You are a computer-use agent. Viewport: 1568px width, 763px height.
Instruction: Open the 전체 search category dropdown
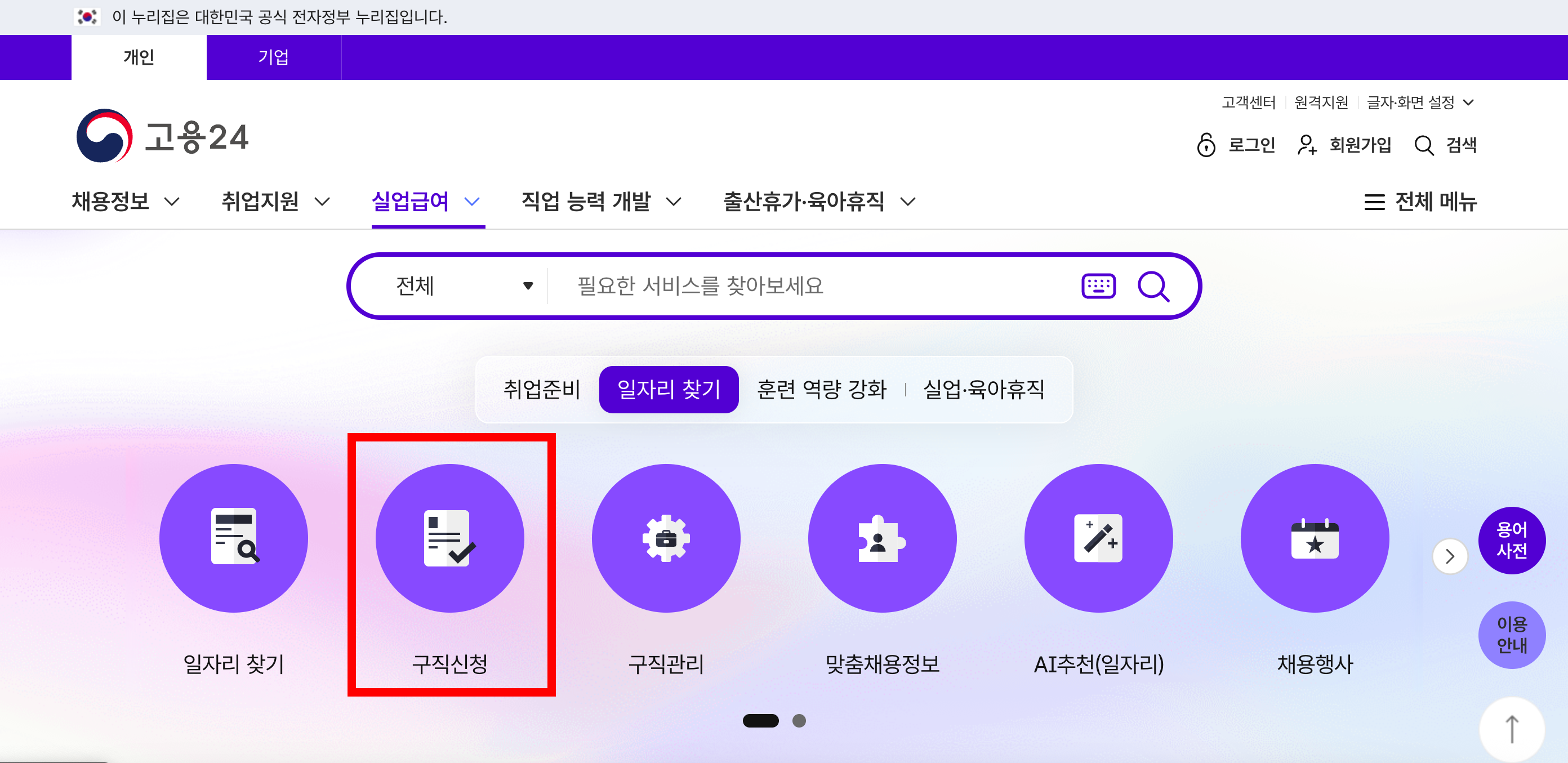pos(464,286)
